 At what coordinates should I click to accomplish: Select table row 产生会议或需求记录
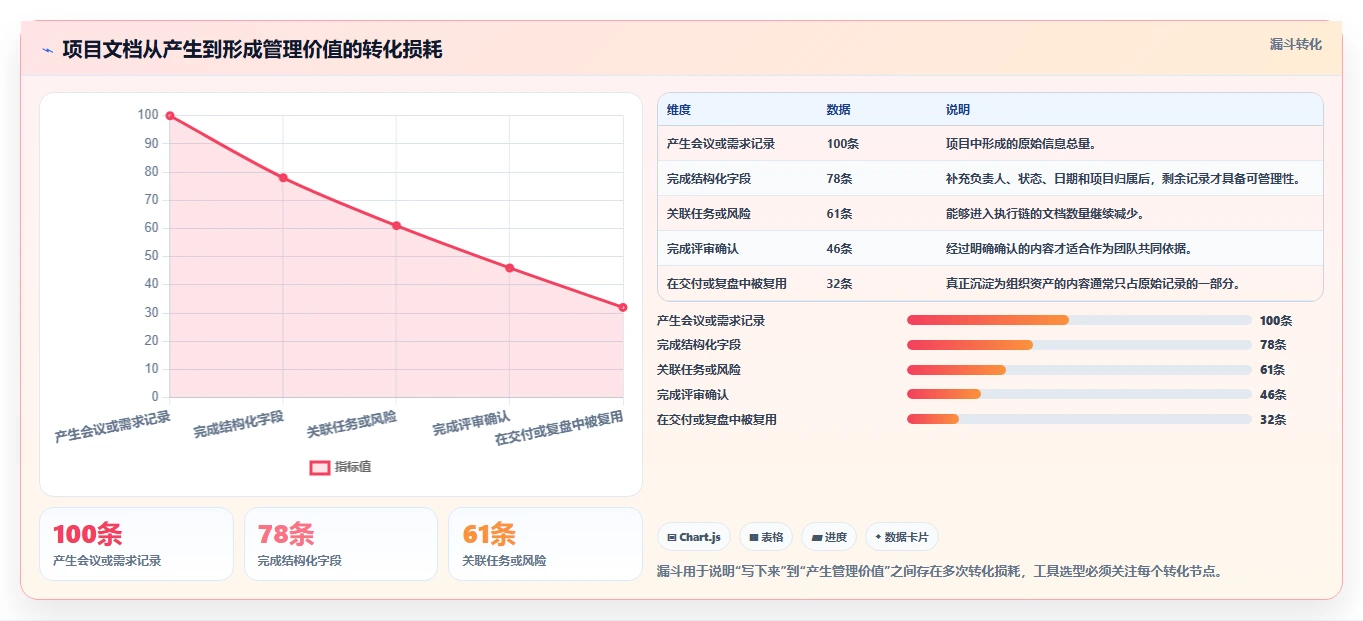(x=990, y=144)
